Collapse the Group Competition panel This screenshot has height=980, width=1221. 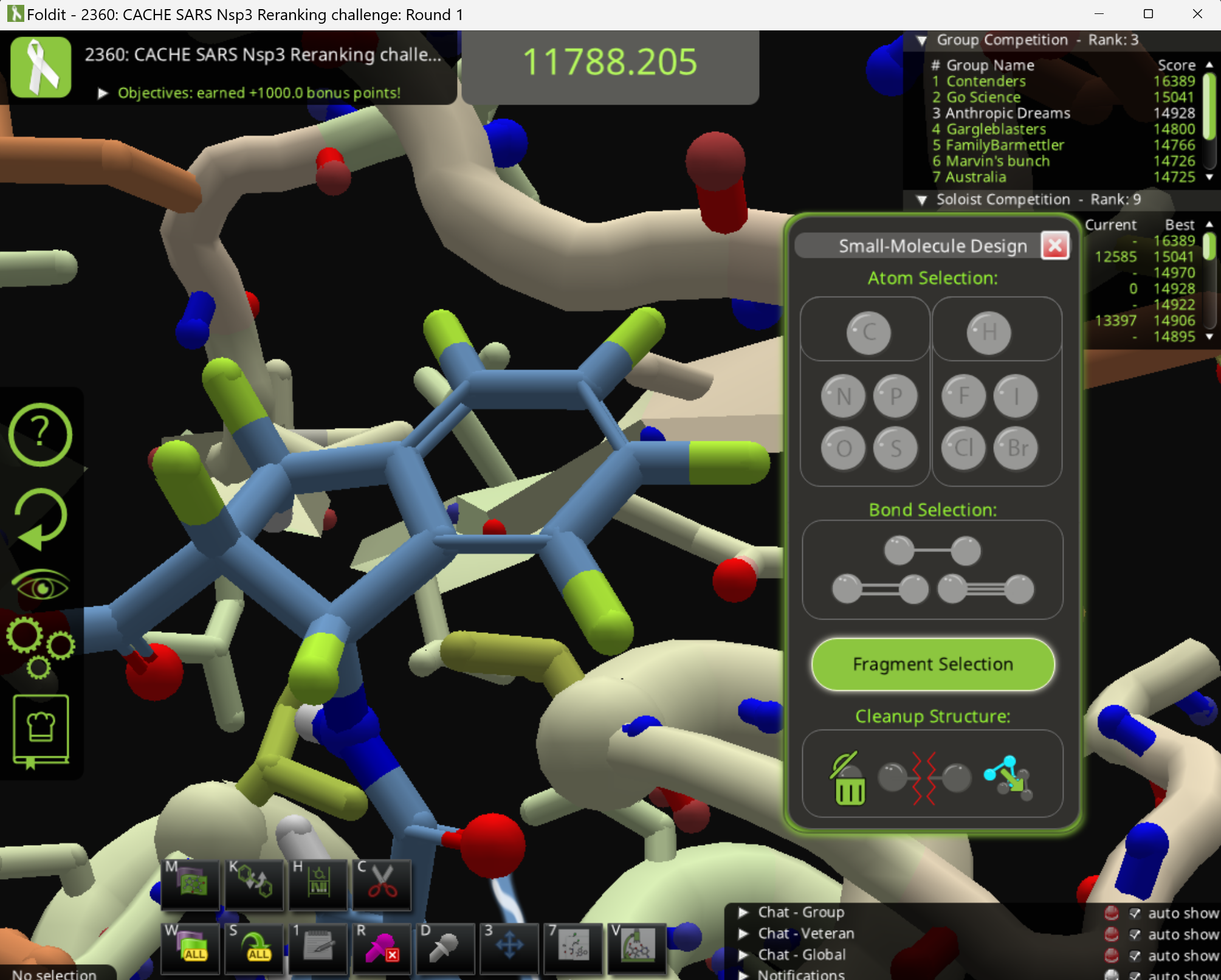coord(922,40)
